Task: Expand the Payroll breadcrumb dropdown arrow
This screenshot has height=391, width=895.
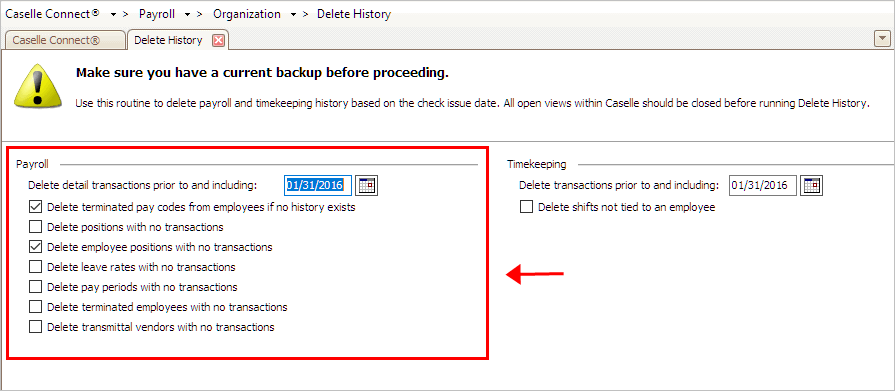Action: coord(188,14)
